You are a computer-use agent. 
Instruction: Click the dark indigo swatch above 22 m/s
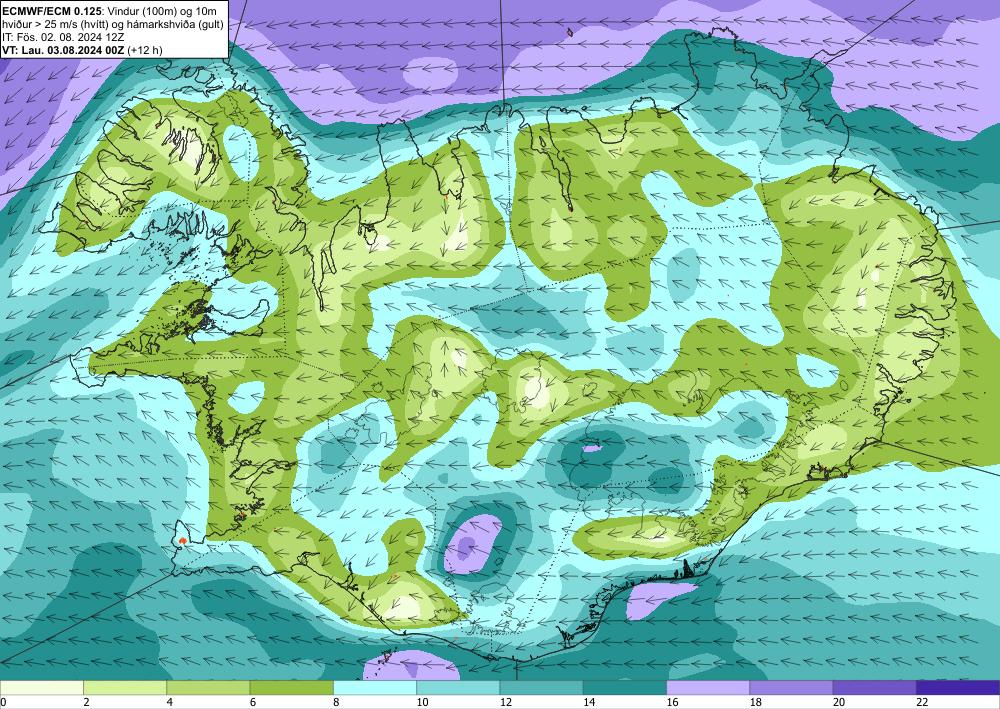coord(958,688)
